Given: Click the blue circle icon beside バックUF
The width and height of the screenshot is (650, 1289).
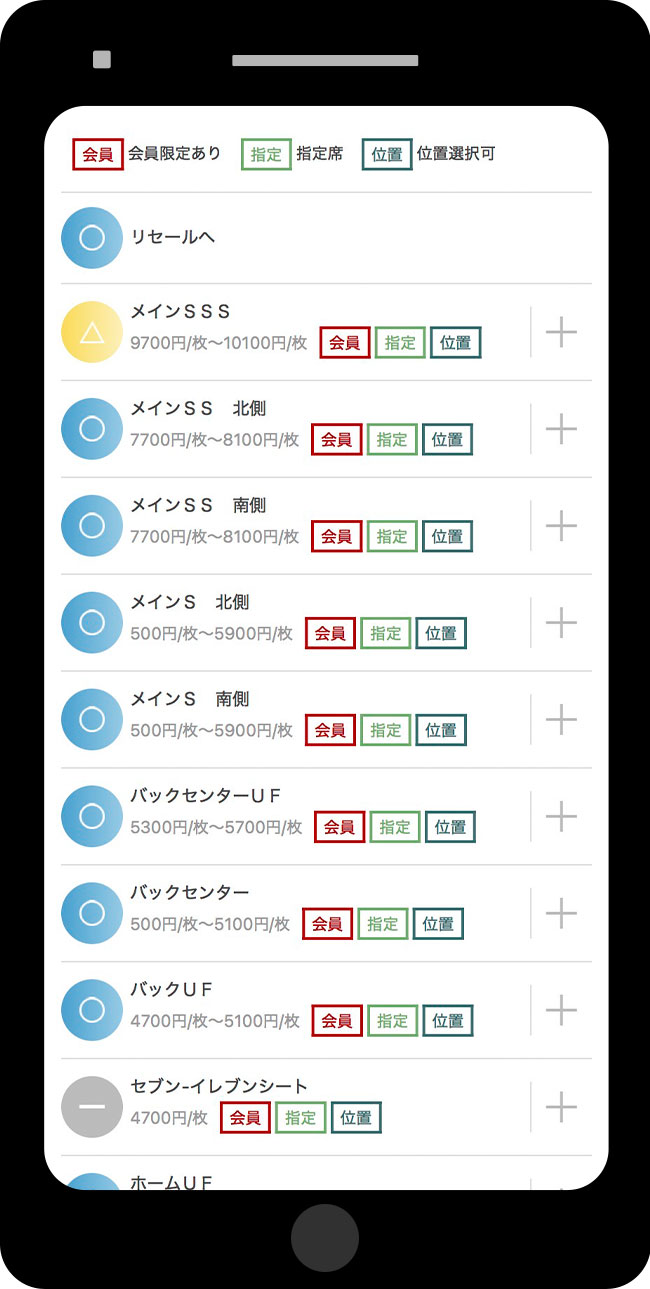Looking at the screenshot, I should coord(91,1010).
